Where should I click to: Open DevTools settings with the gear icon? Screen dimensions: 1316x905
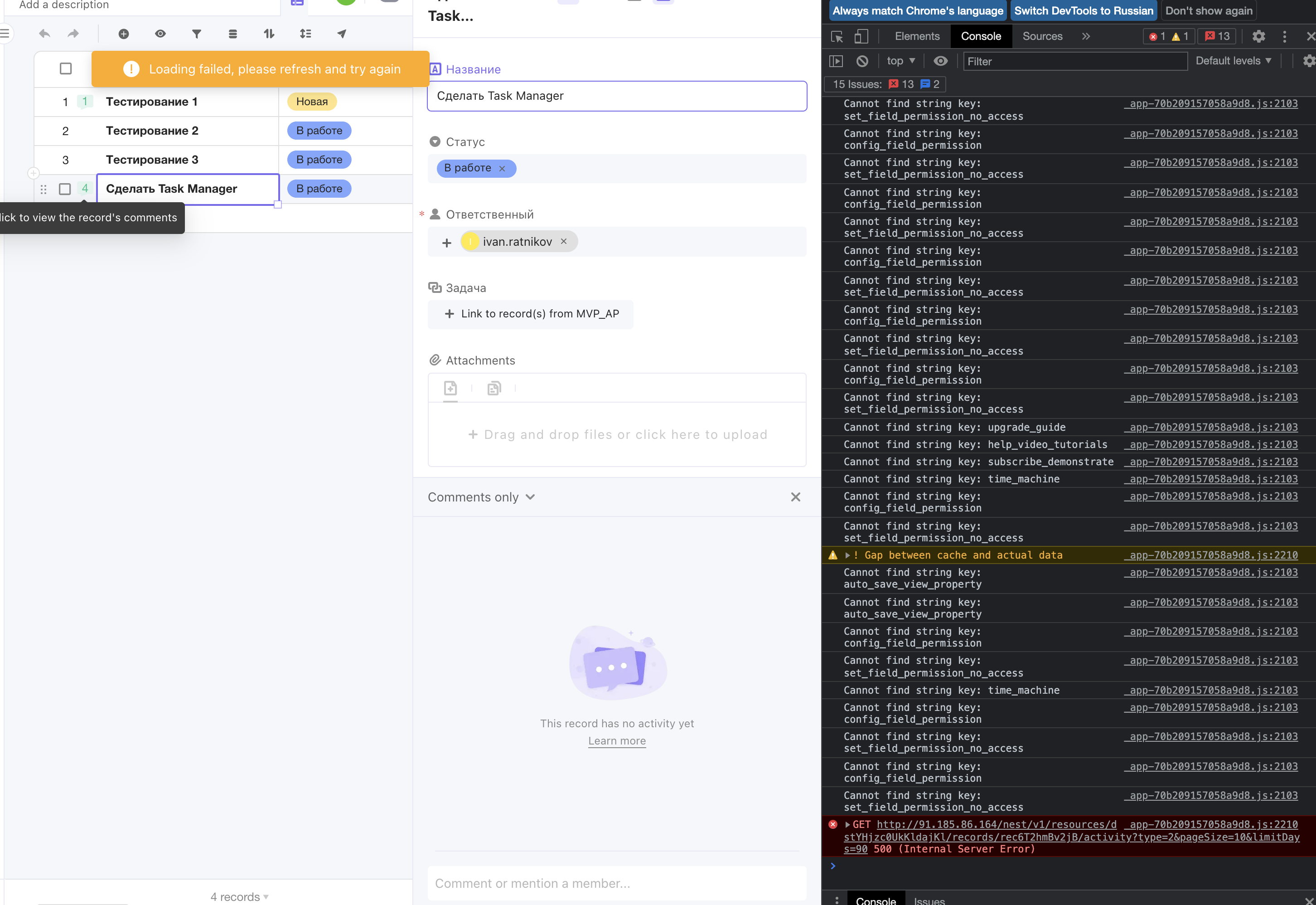(1259, 36)
